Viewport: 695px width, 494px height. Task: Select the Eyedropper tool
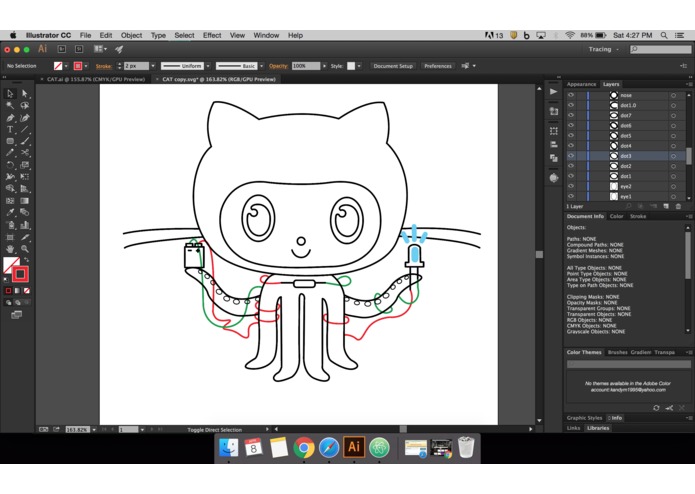tap(10, 213)
